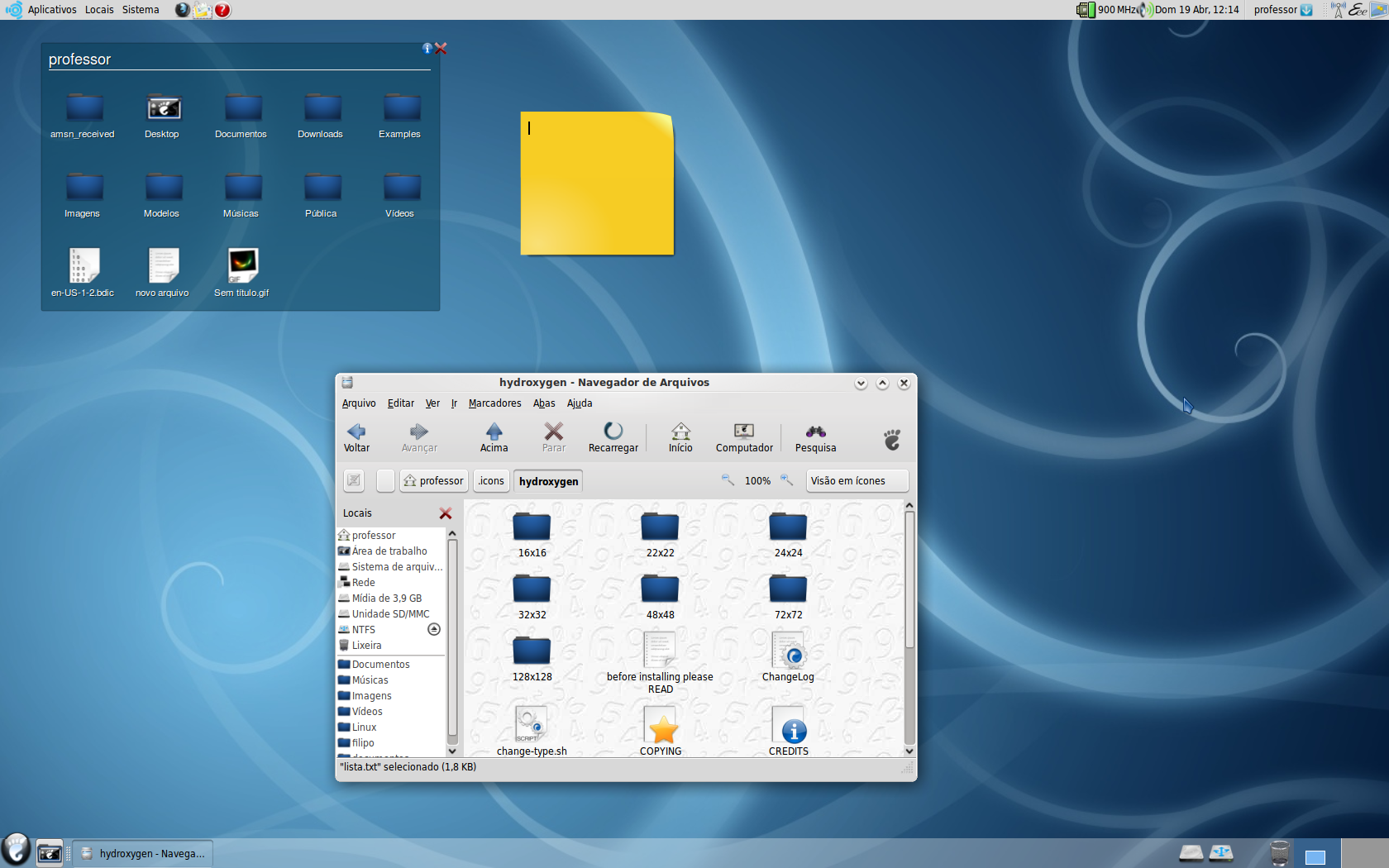Close the Locais side pane
This screenshot has height=868, width=1389.
(x=446, y=513)
